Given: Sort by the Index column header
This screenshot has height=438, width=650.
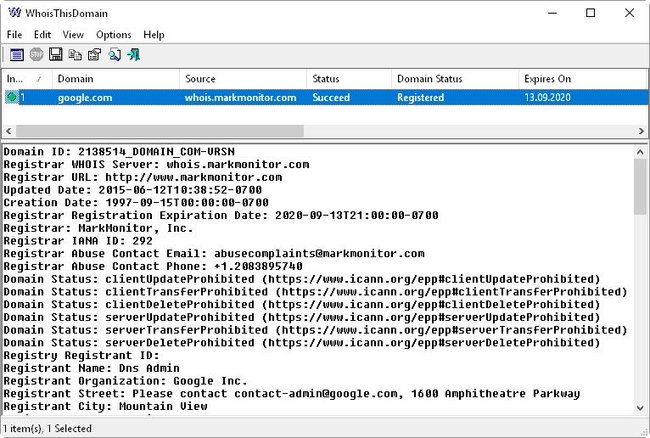Looking at the screenshot, I should click(27, 79).
